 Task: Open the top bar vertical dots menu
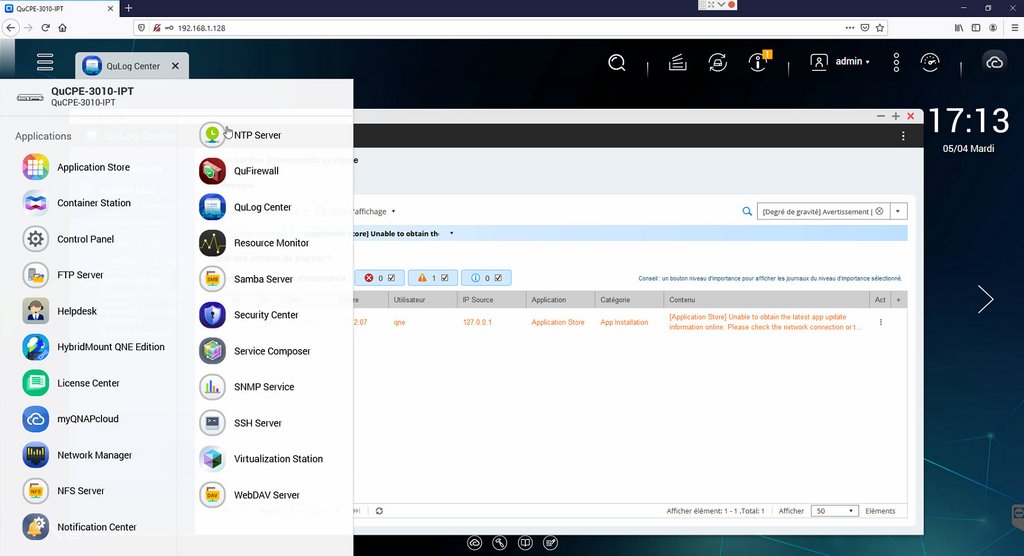click(896, 62)
